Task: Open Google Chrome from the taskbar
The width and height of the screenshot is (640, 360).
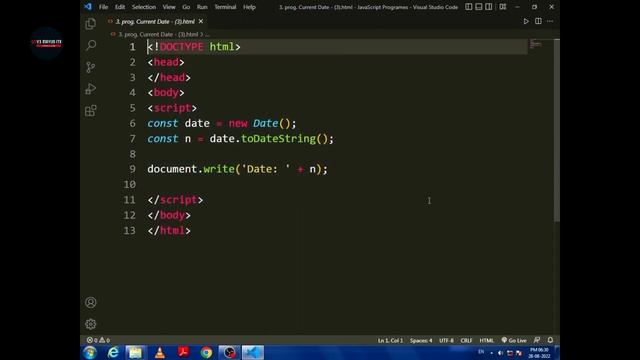Action: tap(207, 352)
